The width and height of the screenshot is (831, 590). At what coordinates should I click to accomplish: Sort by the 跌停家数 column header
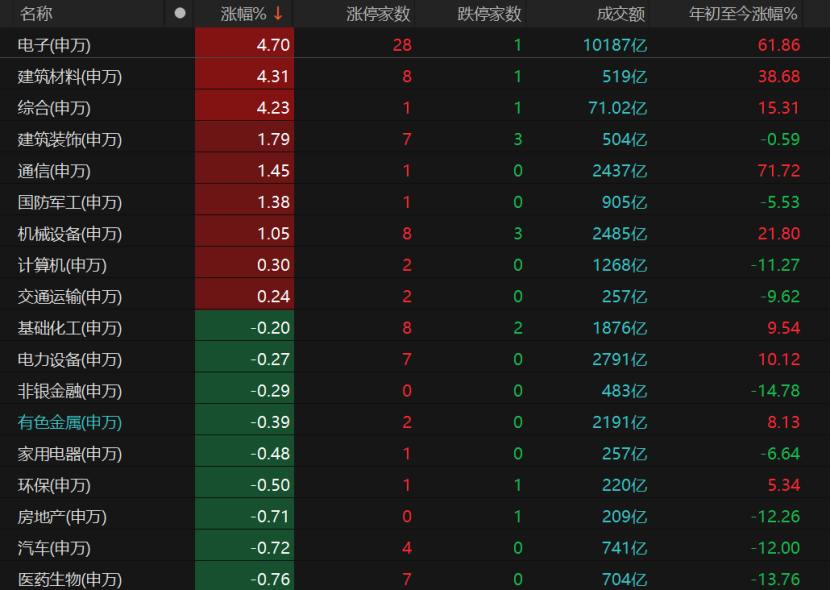pyautogui.click(x=490, y=14)
